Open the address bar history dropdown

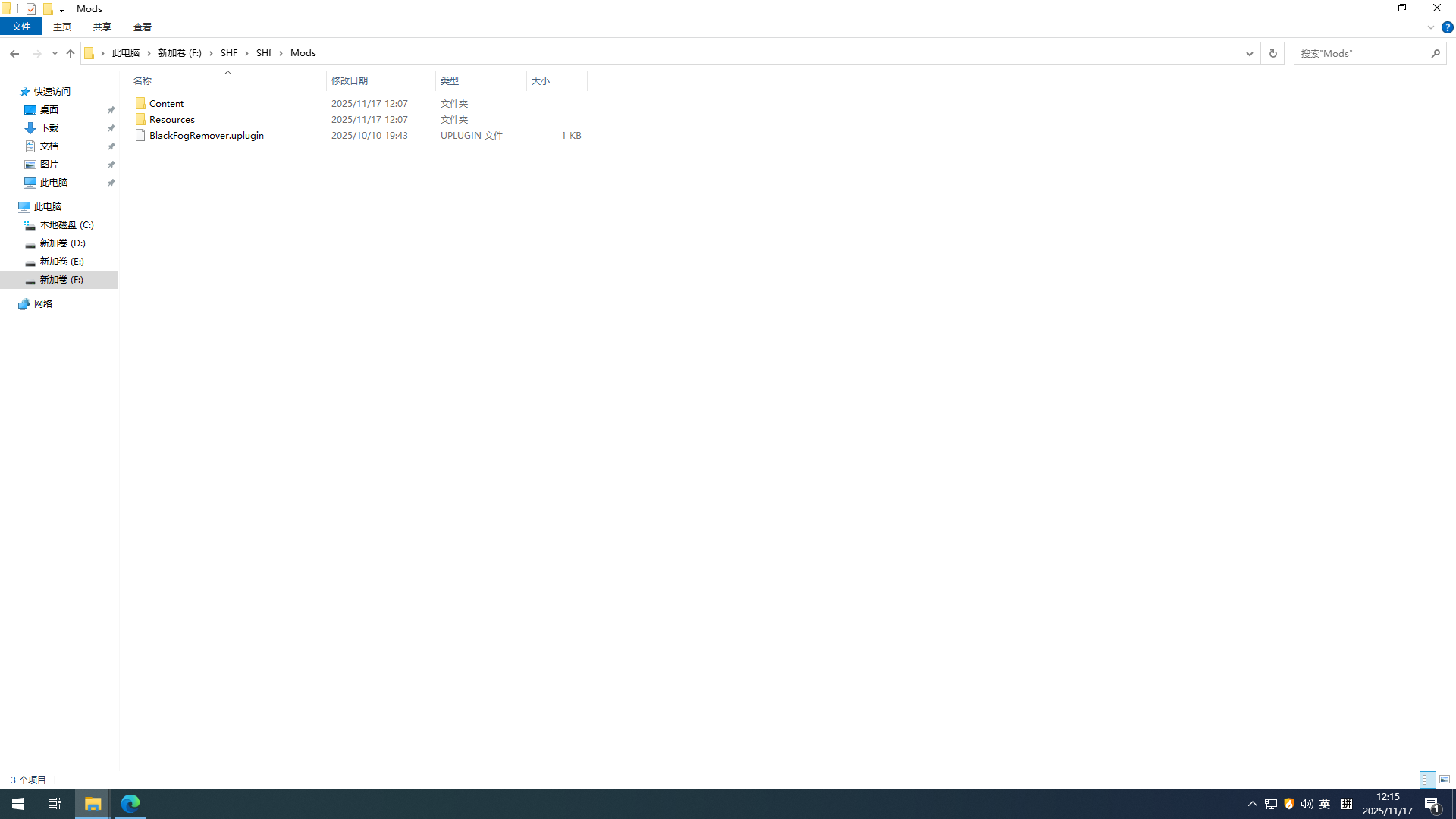coord(1249,53)
